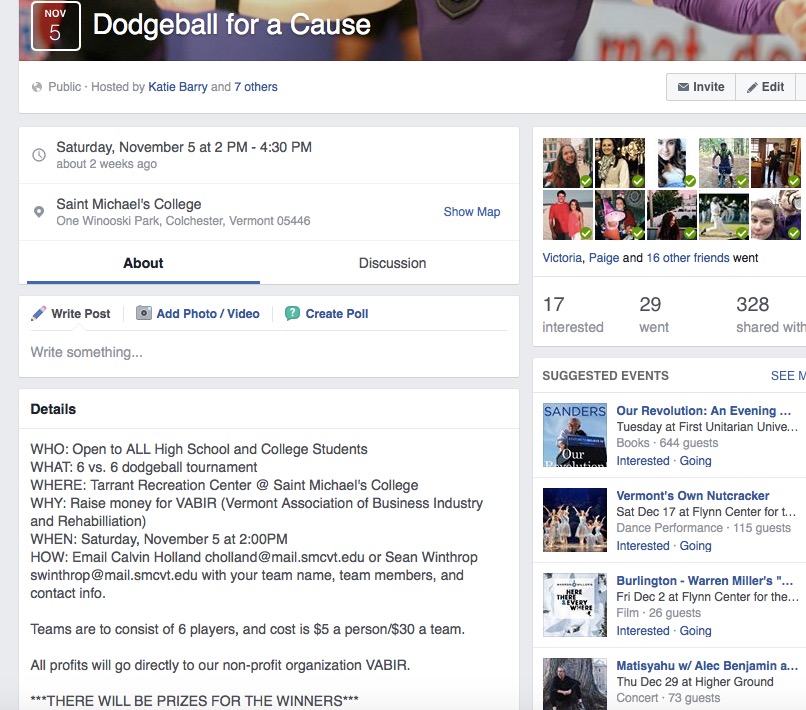Click Show Map link
This screenshot has width=806, height=710.
[x=472, y=212]
